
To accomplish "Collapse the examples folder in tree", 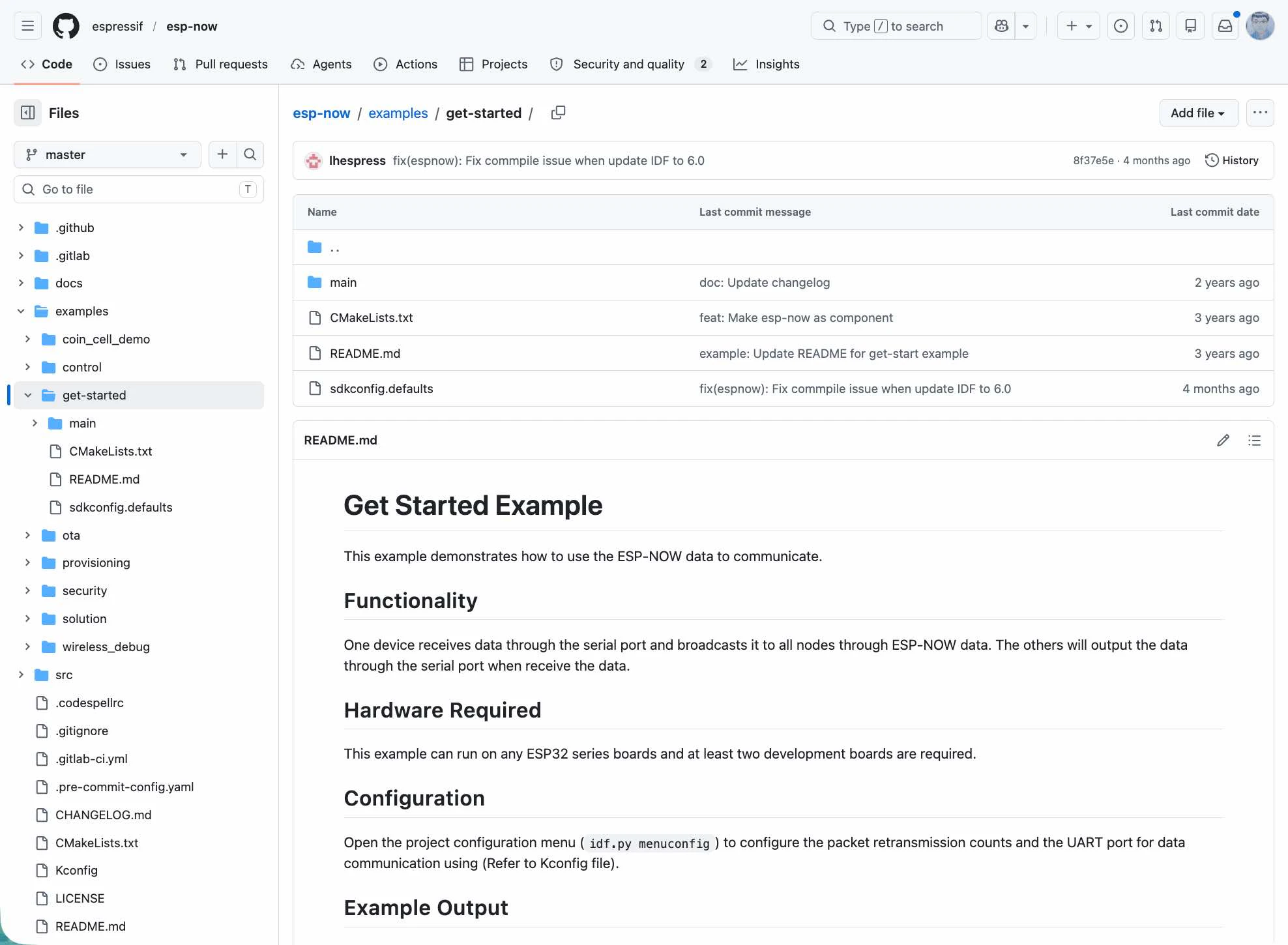I will point(21,311).
